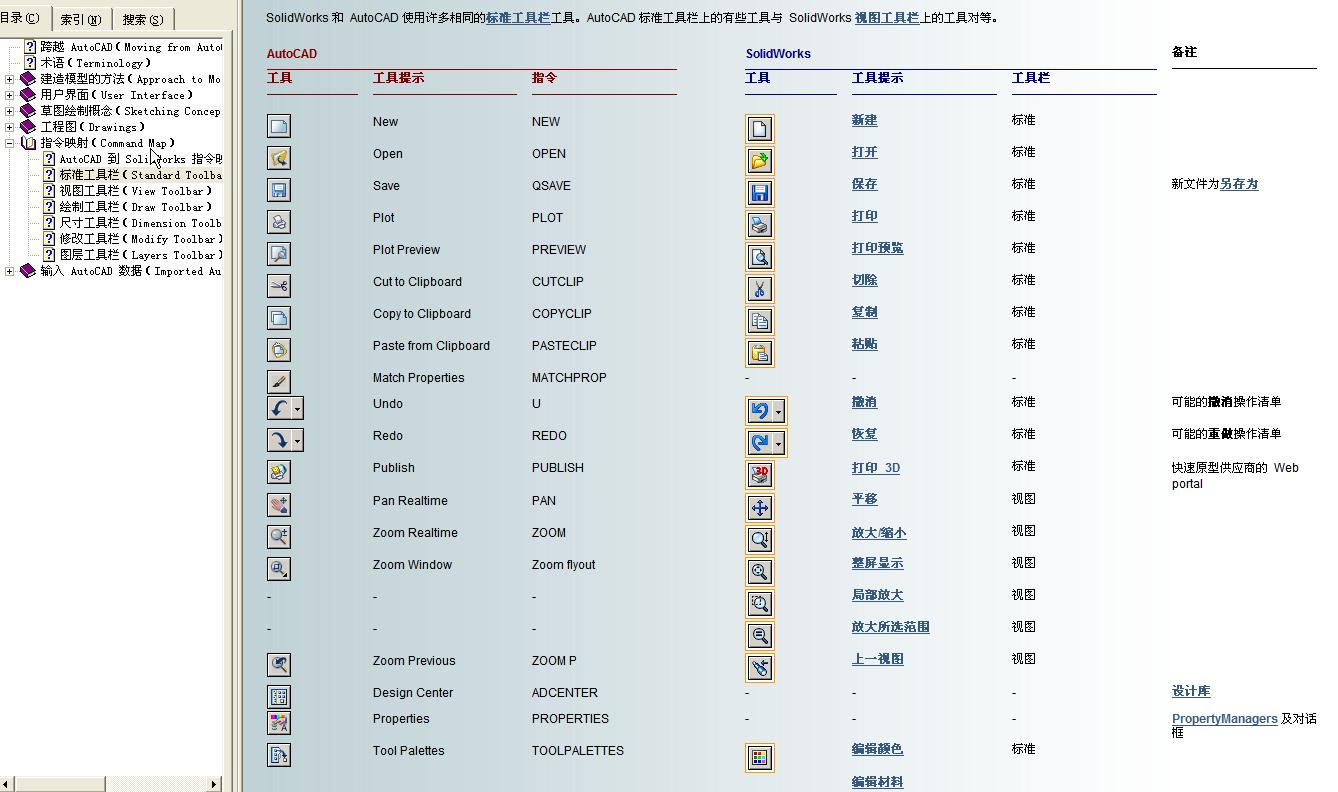Open the PropertyManagers link
The height and width of the screenshot is (792, 1338).
coord(1225,718)
